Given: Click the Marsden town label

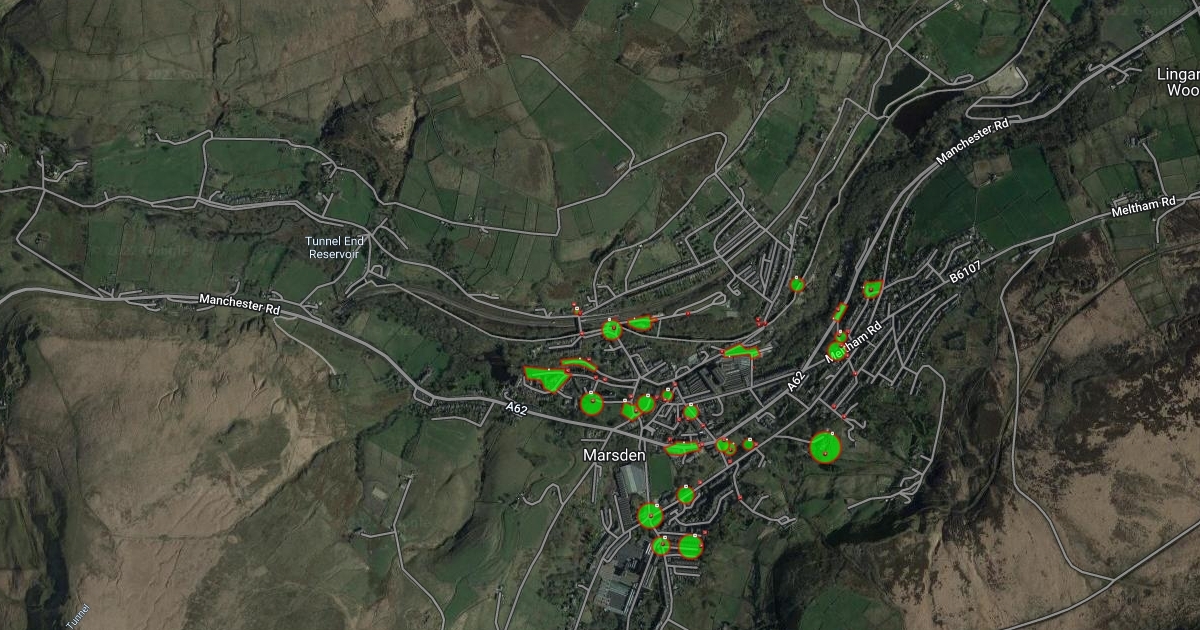Looking at the screenshot, I should (613, 454).
